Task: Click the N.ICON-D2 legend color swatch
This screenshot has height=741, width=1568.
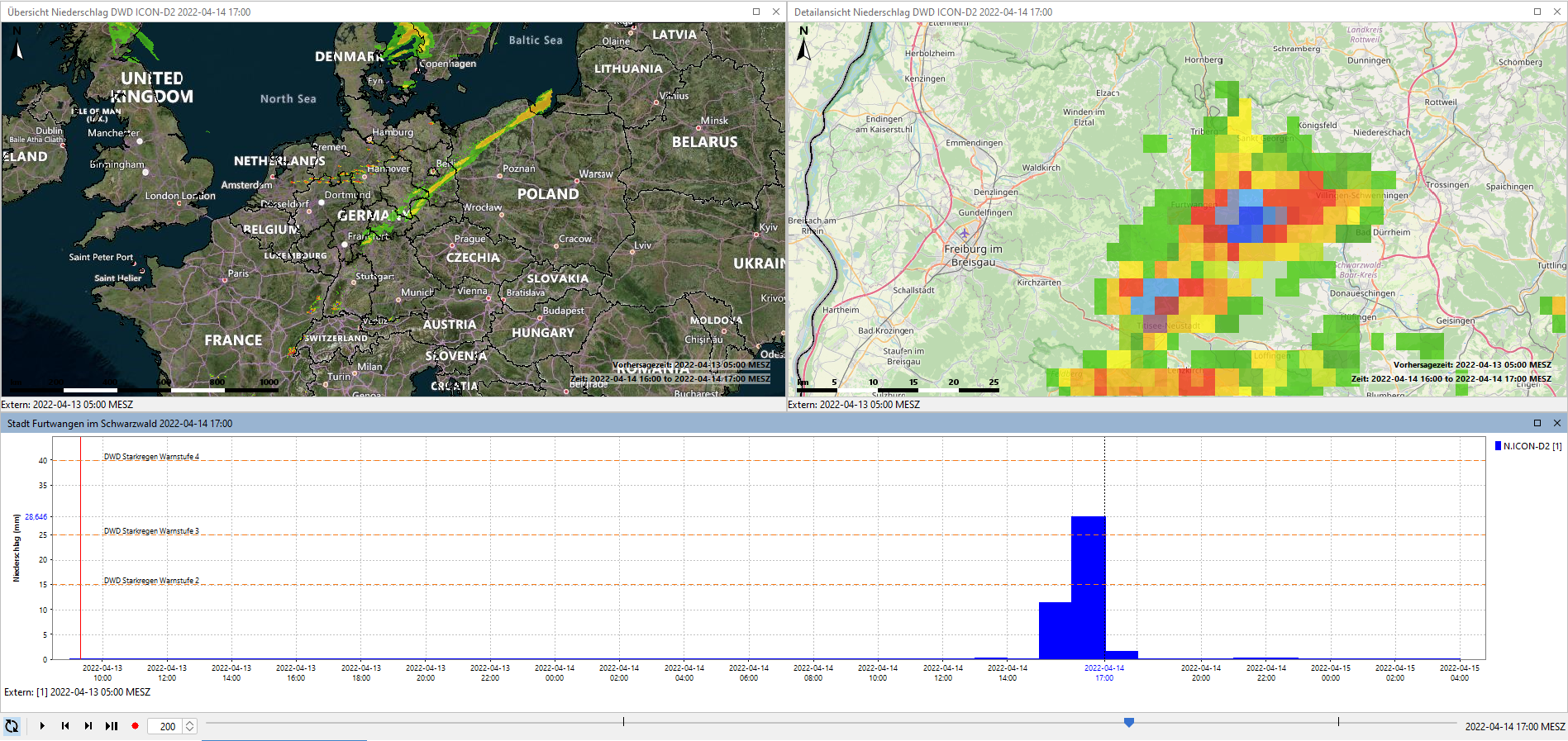Action: pos(1498,446)
